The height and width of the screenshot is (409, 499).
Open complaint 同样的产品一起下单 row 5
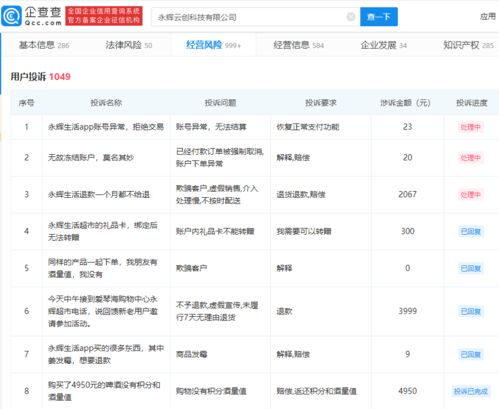[x=103, y=268]
